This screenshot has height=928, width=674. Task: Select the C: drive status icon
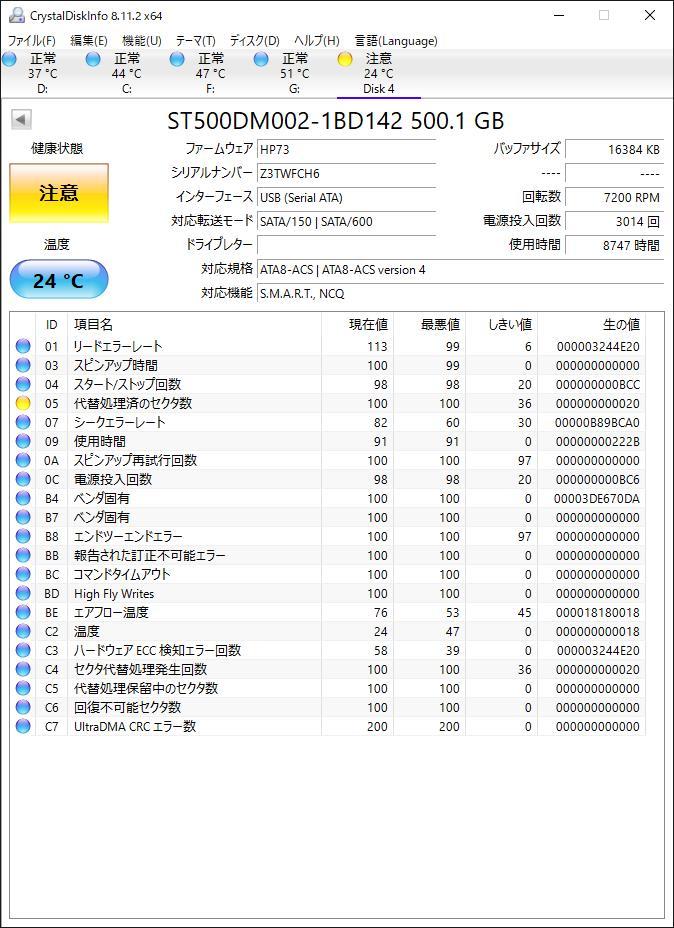[93, 59]
